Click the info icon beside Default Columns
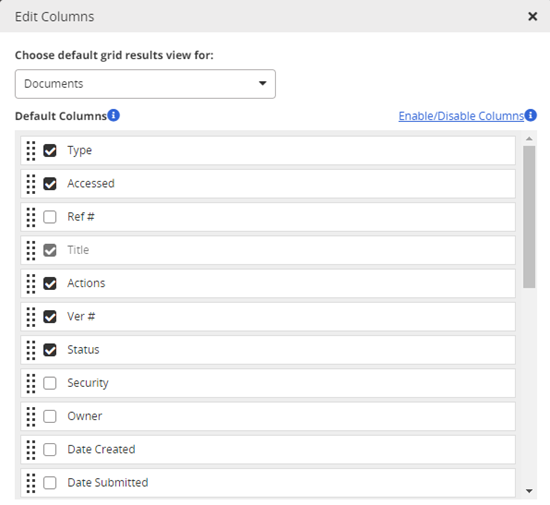550x505 pixels. click(113, 115)
